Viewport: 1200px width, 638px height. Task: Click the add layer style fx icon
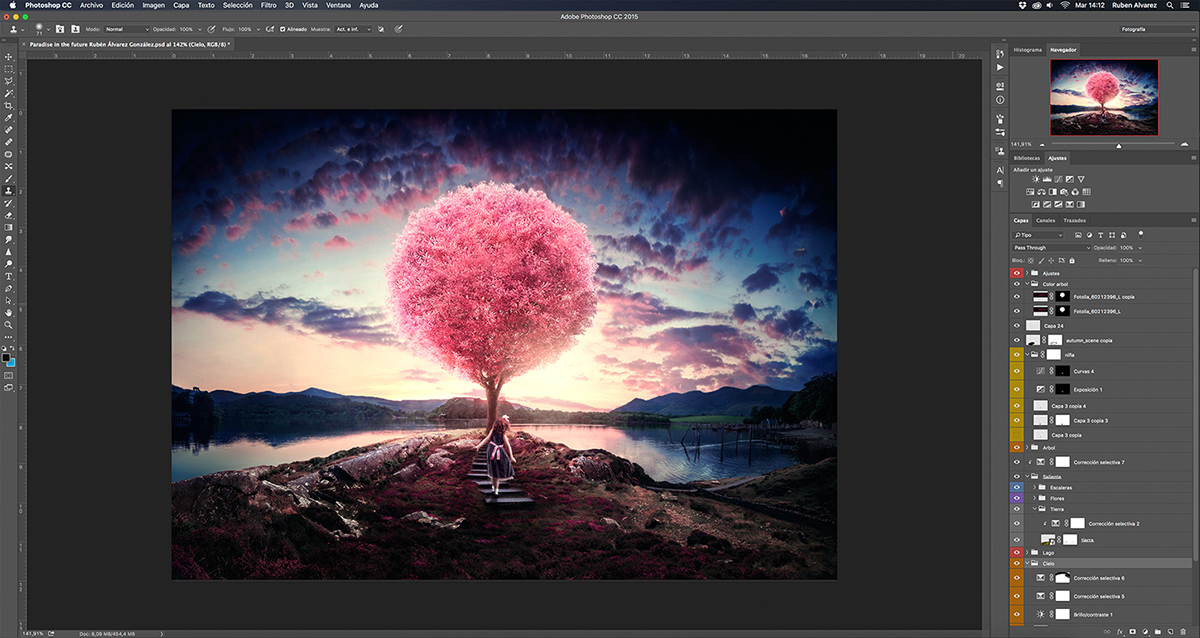[x=1119, y=632]
